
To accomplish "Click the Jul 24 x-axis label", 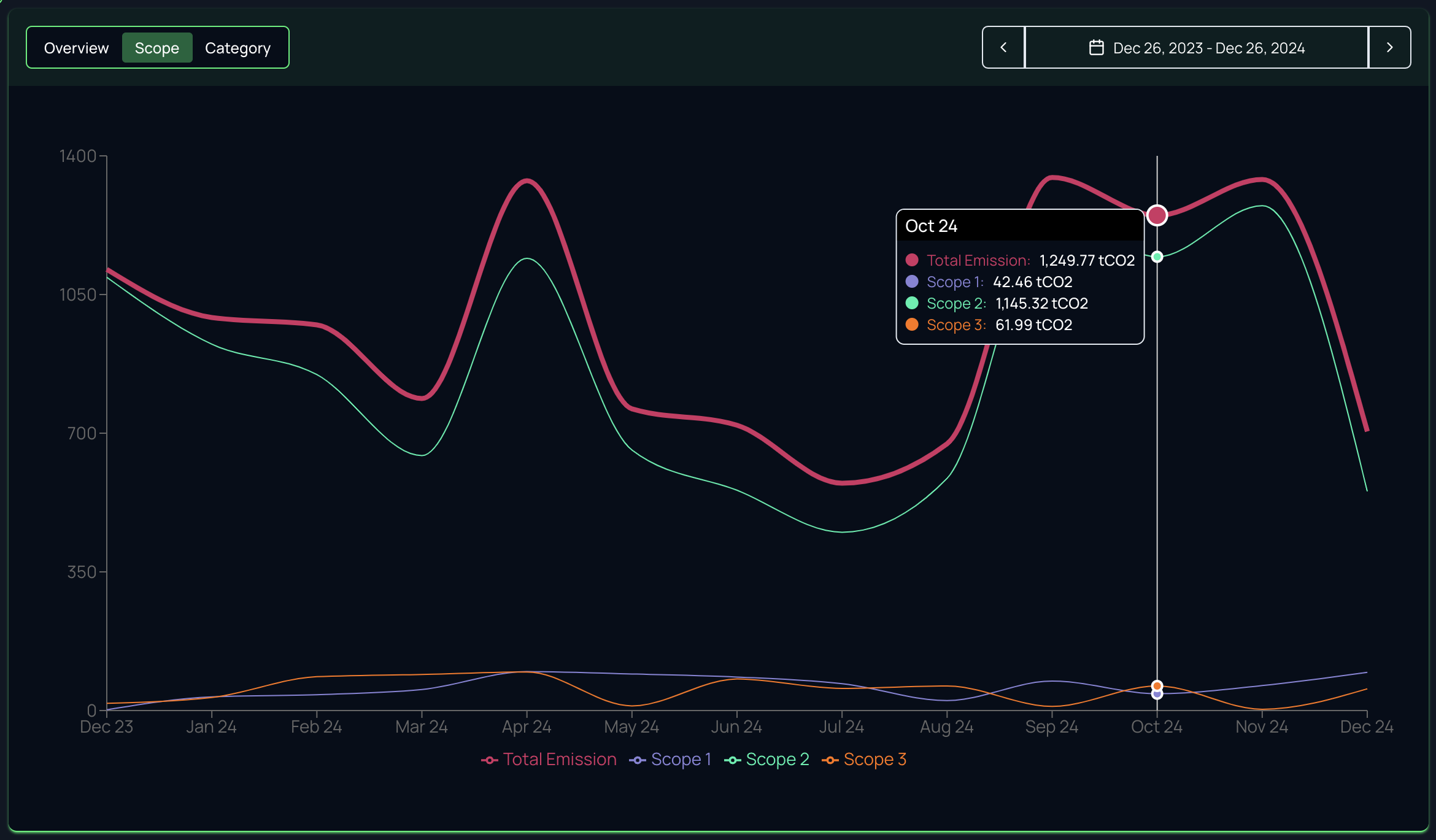I will pos(841,727).
